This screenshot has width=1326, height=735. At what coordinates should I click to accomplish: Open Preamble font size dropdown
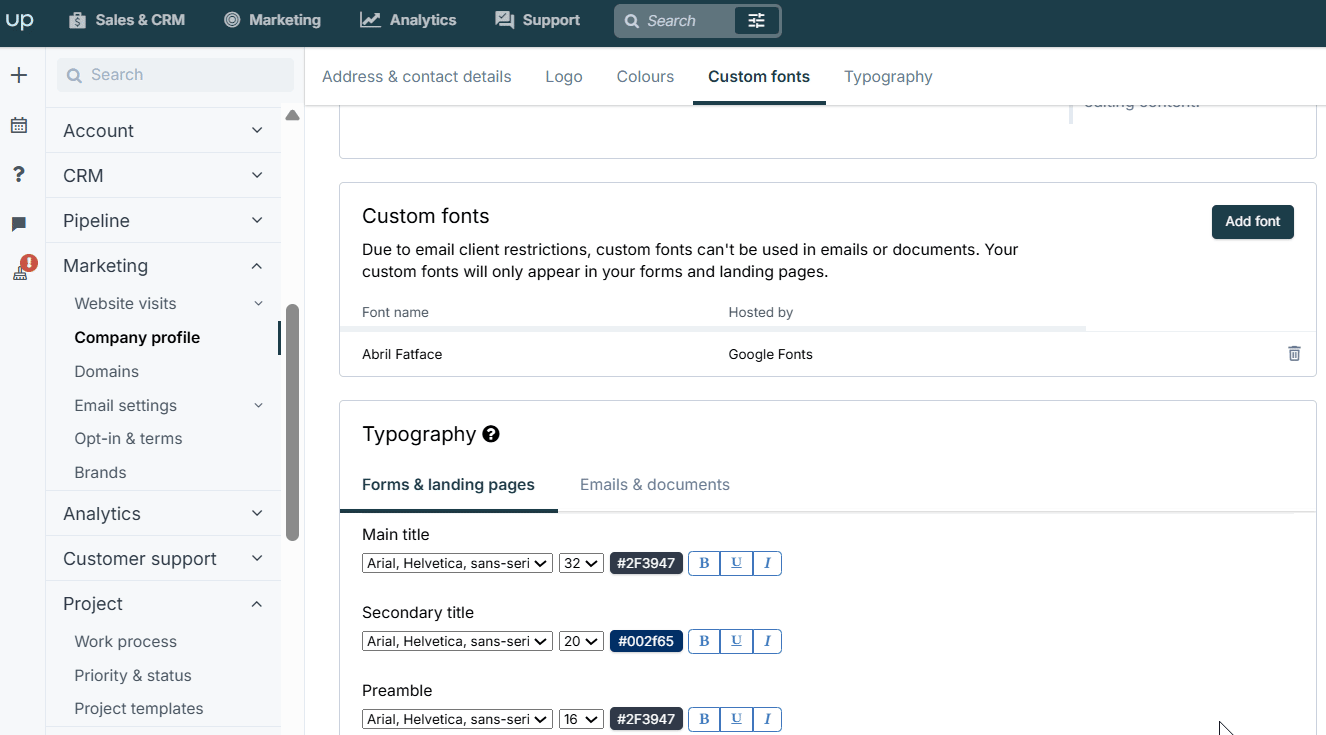(581, 719)
